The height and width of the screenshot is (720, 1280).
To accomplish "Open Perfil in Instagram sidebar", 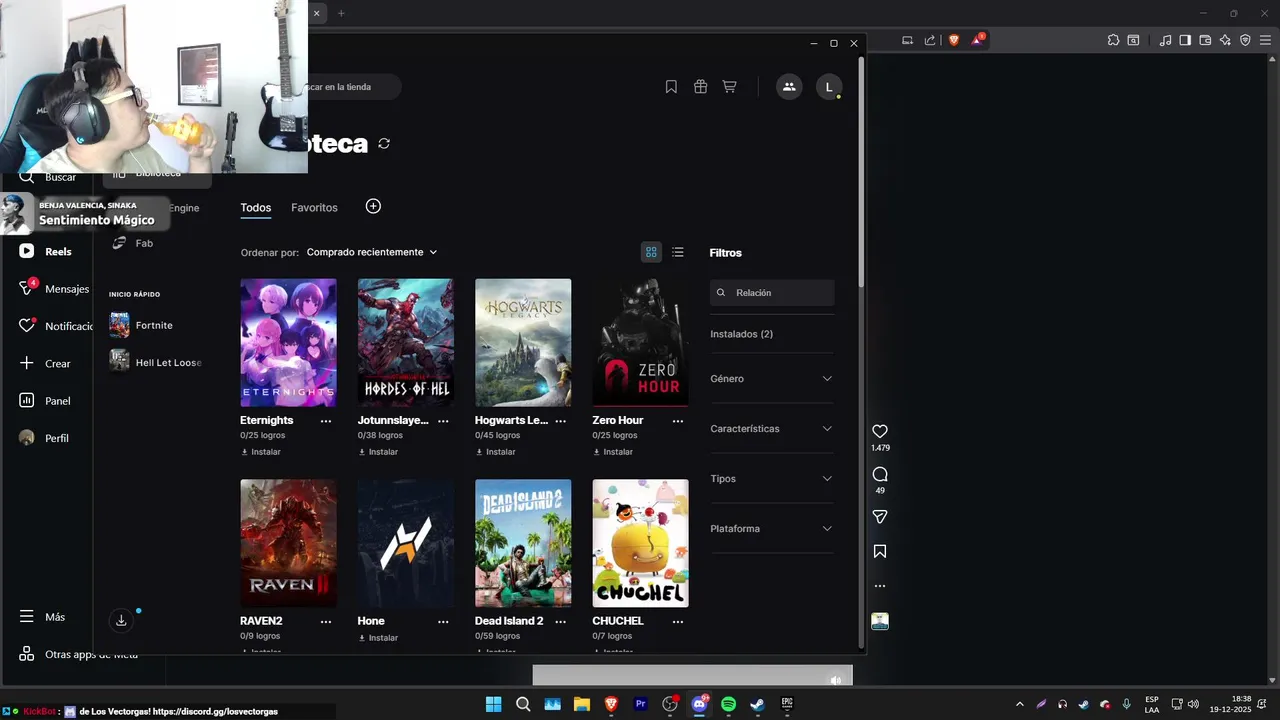I will click(44, 438).
